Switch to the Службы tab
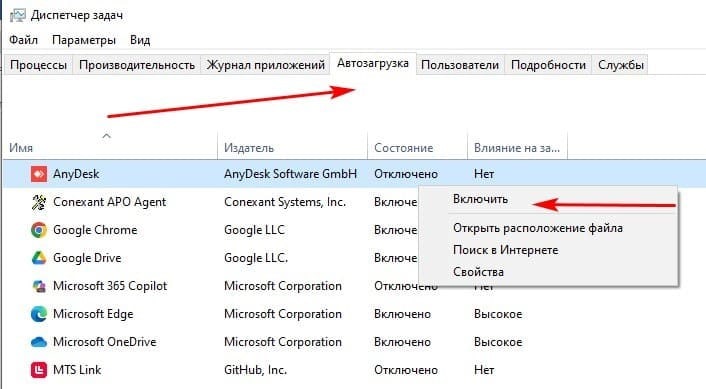The image size is (706, 389). (x=620, y=65)
